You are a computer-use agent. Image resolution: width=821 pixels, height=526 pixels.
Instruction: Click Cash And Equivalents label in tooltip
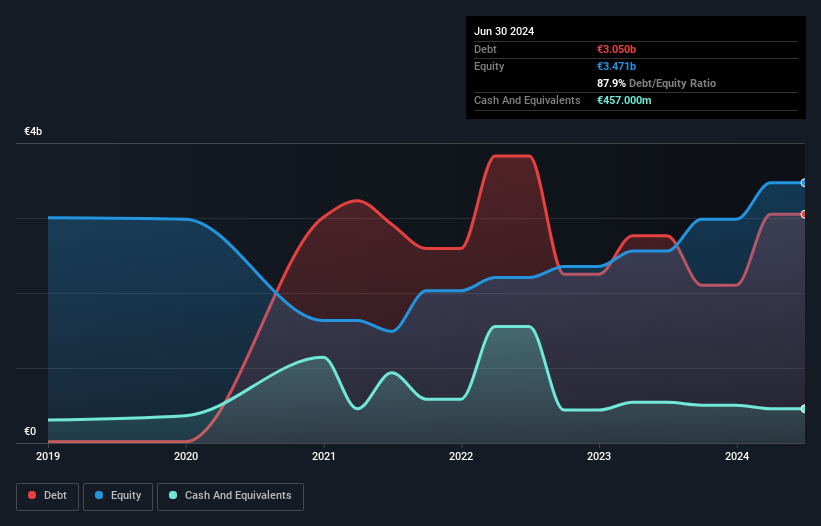tap(527, 100)
